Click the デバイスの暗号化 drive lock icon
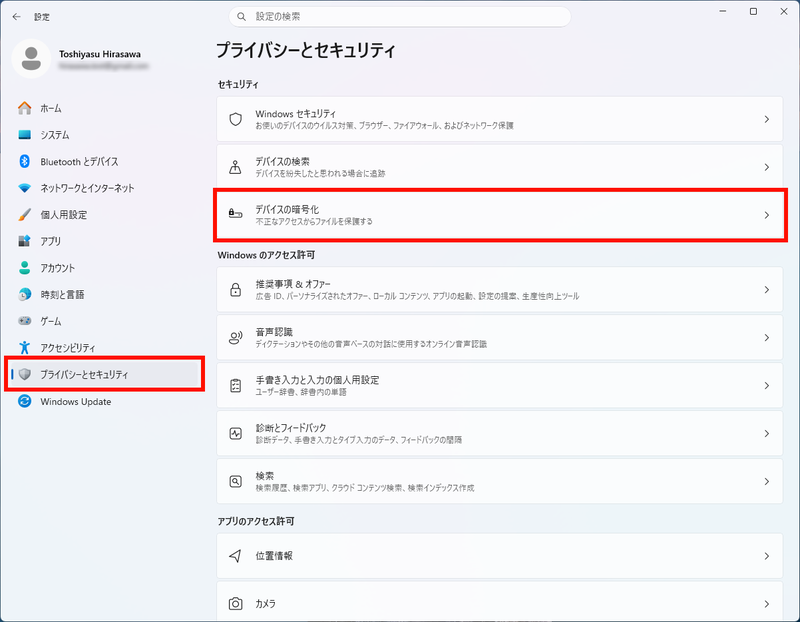This screenshot has height=622, width=800. 235,213
